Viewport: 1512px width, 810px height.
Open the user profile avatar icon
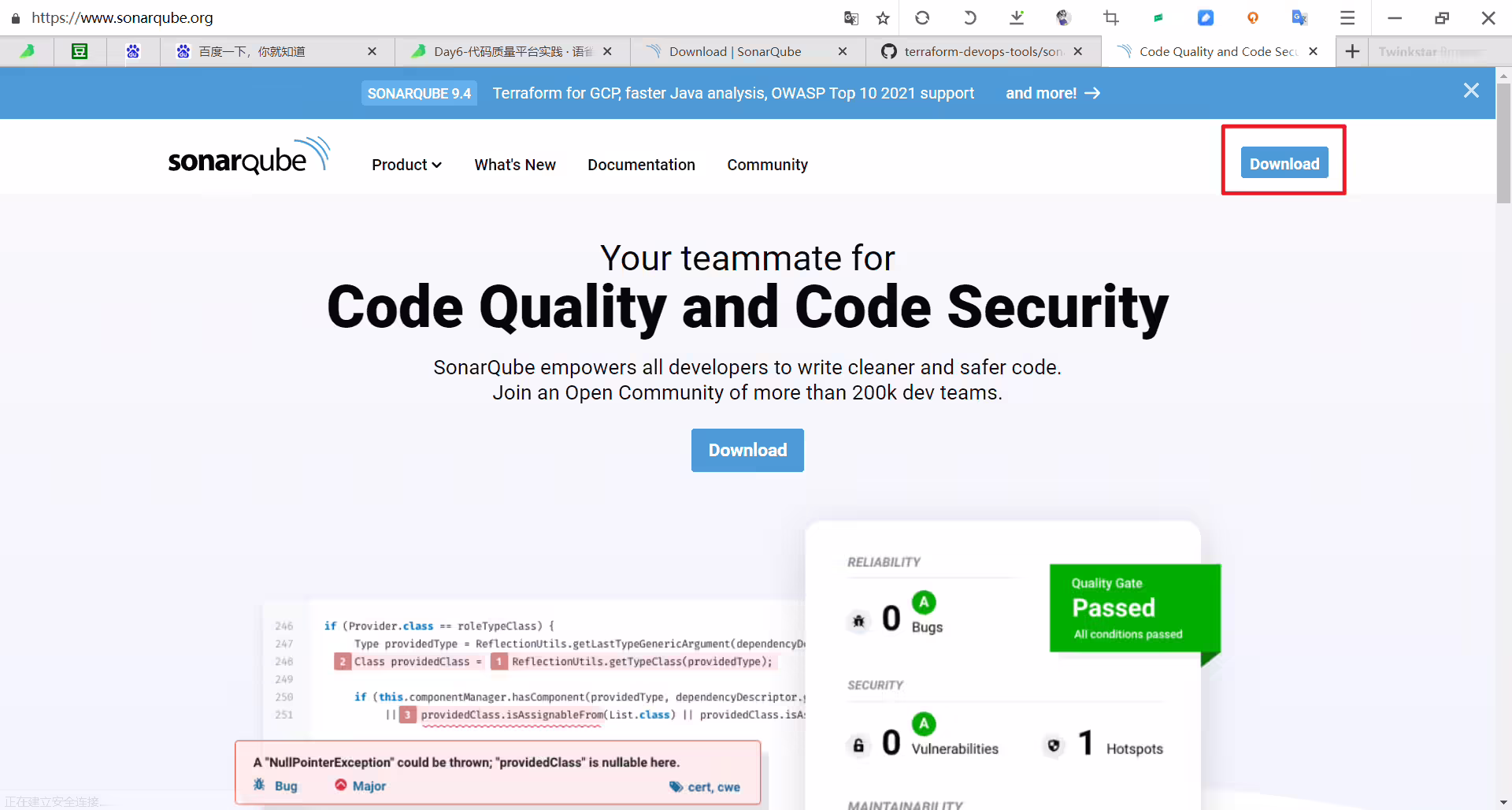(x=1063, y=17)
